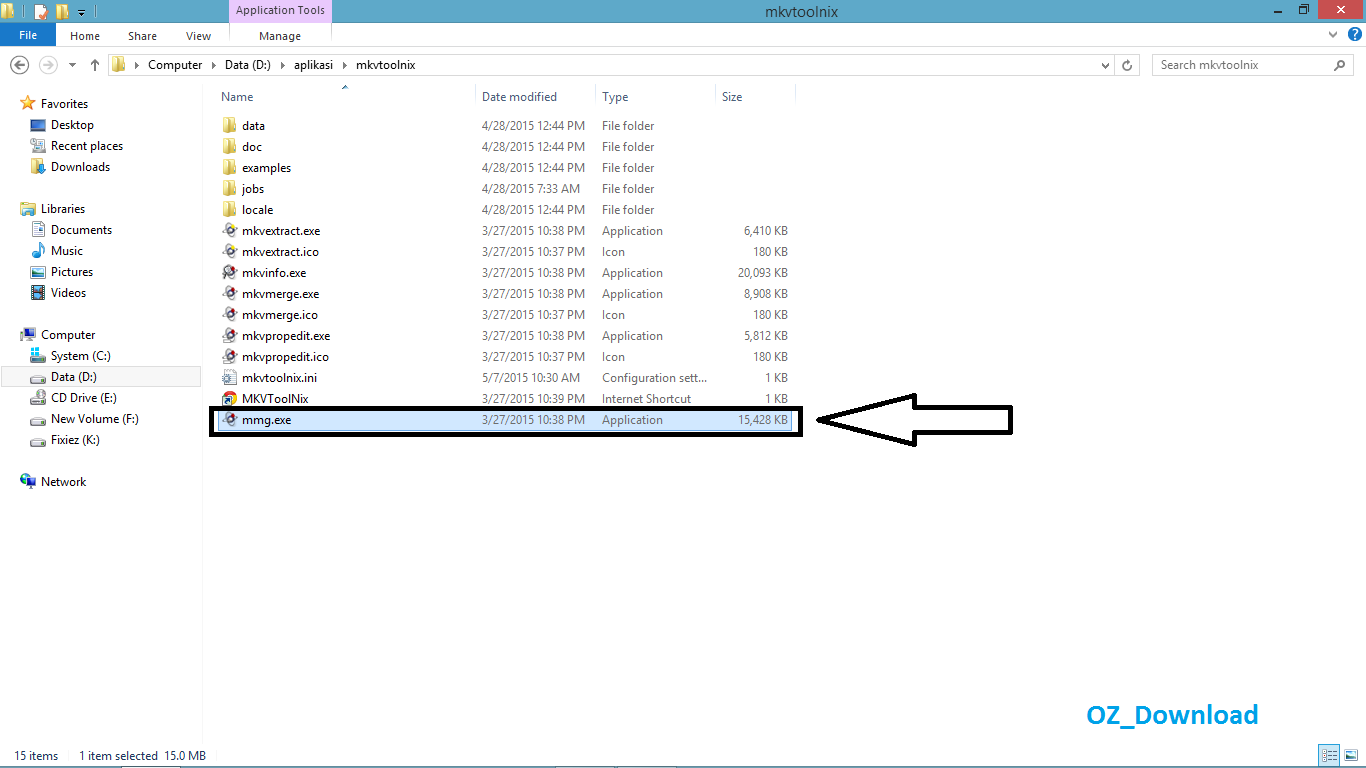
Task: Open Recent places under Favorites
Action: point(87,146)
